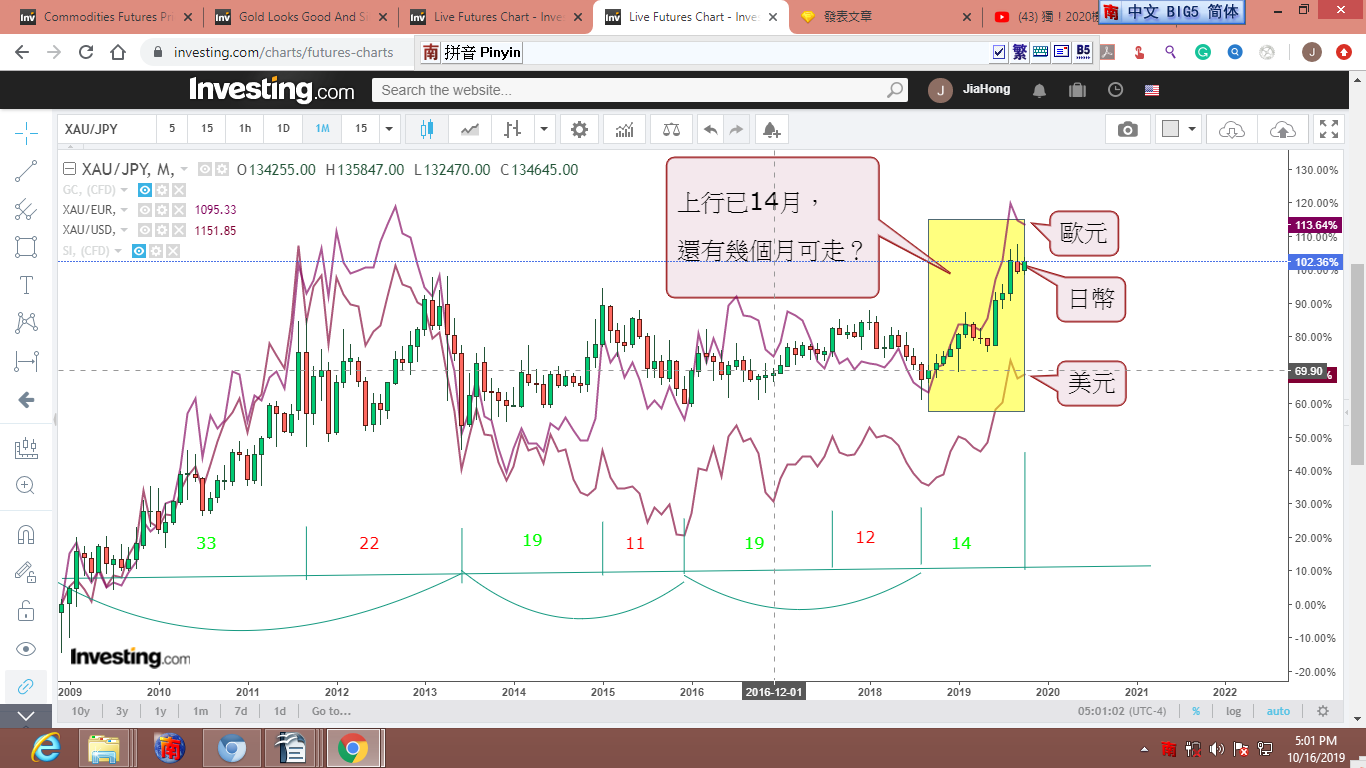
Task: Enable the magnet mode tool
Action: pyautogui.click(x=26, y=534)
